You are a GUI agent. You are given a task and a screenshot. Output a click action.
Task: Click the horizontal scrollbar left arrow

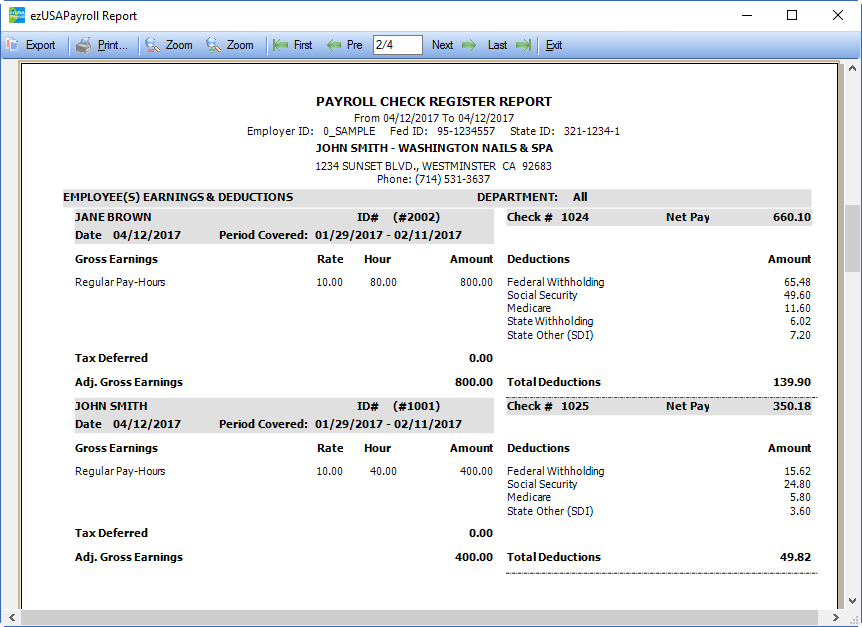pyautogui.click(x=9, y=618)
